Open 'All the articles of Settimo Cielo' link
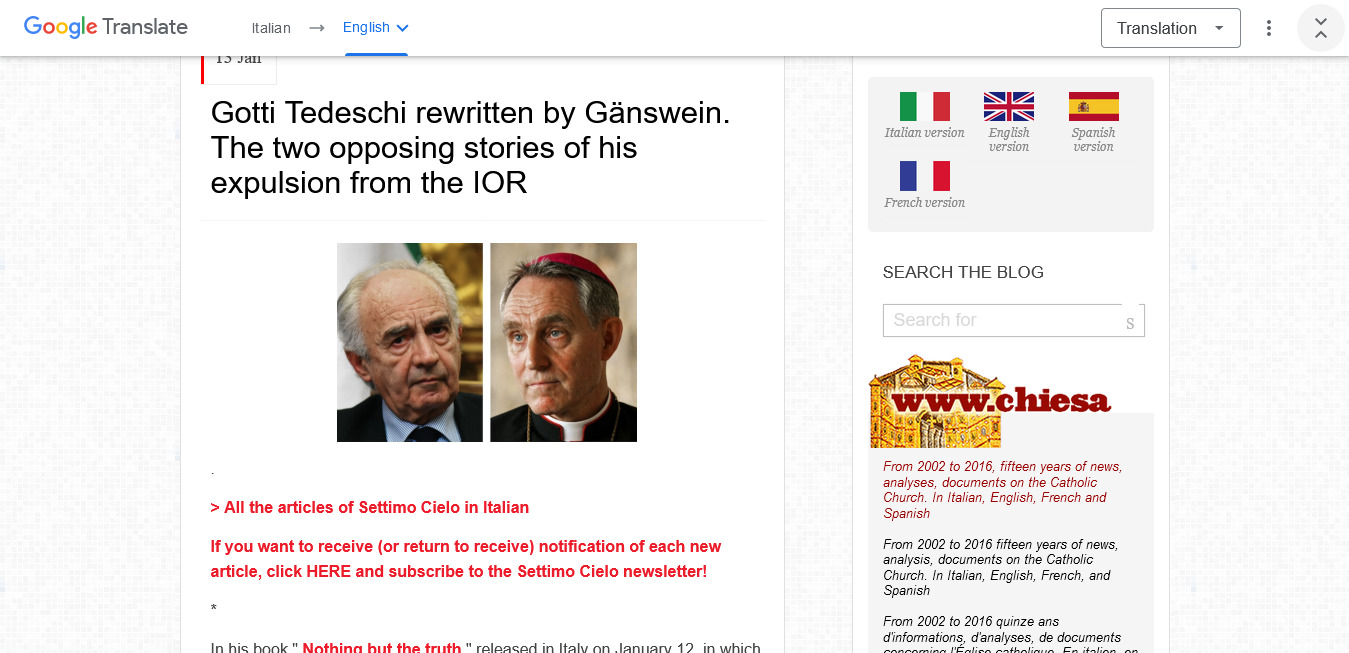This screenshot has height=653, width=1349. point(370,507)
